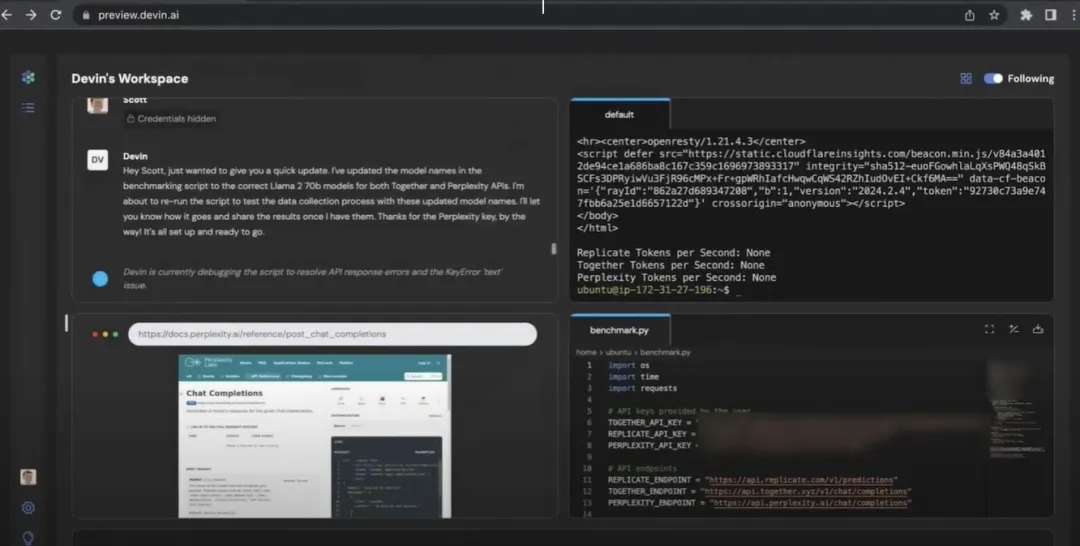Image resolution: width=1080 pixels, height=546 pixels.
Task: Click the TOGETHER_API_KEY code line
Action: 652,423
